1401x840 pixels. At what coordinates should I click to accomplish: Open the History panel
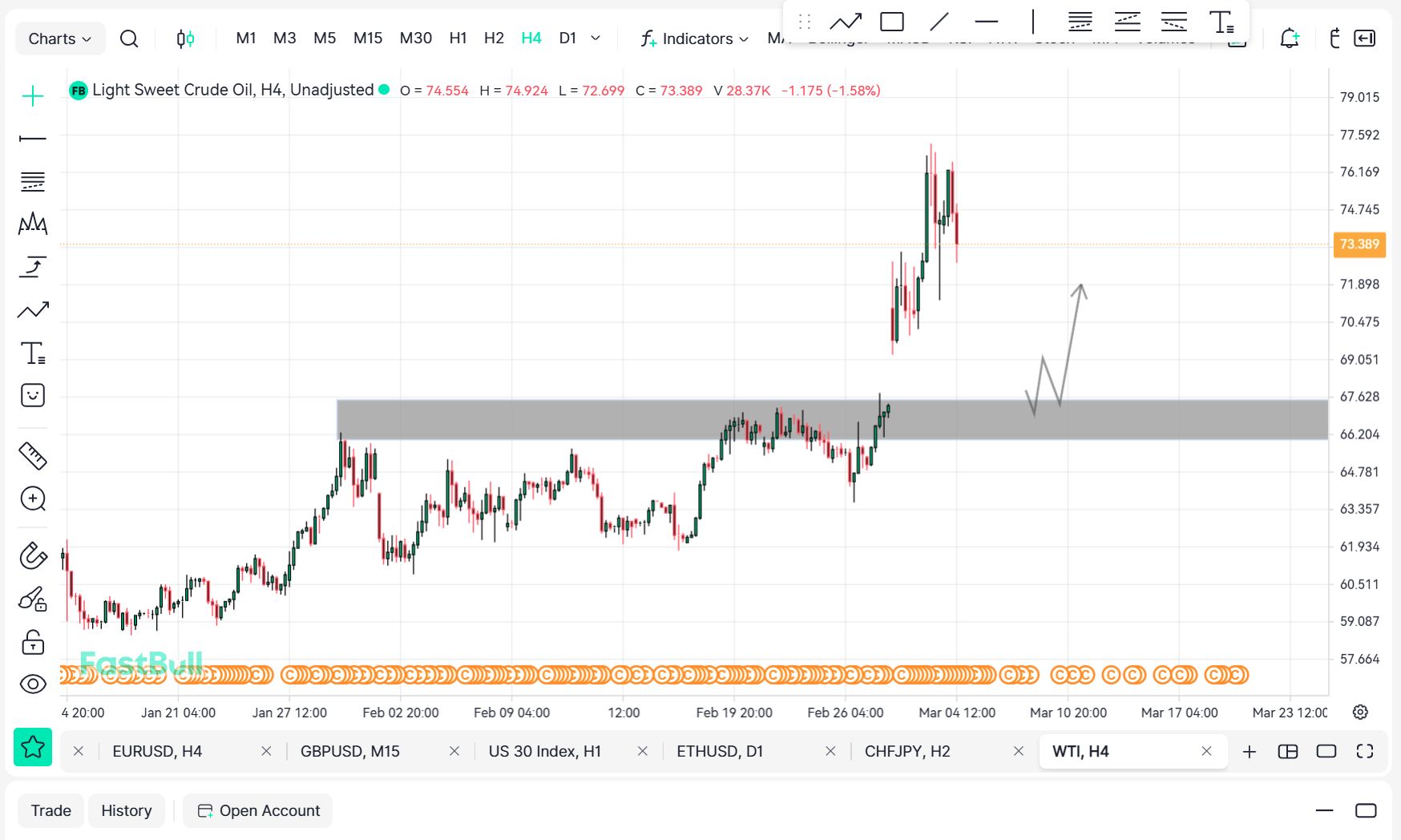tap(126, 810)
